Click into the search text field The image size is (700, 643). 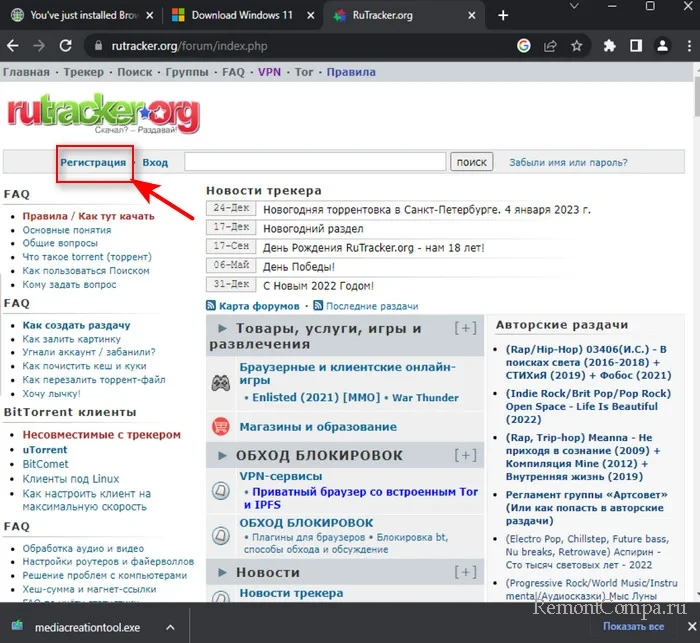click(315, 161)
